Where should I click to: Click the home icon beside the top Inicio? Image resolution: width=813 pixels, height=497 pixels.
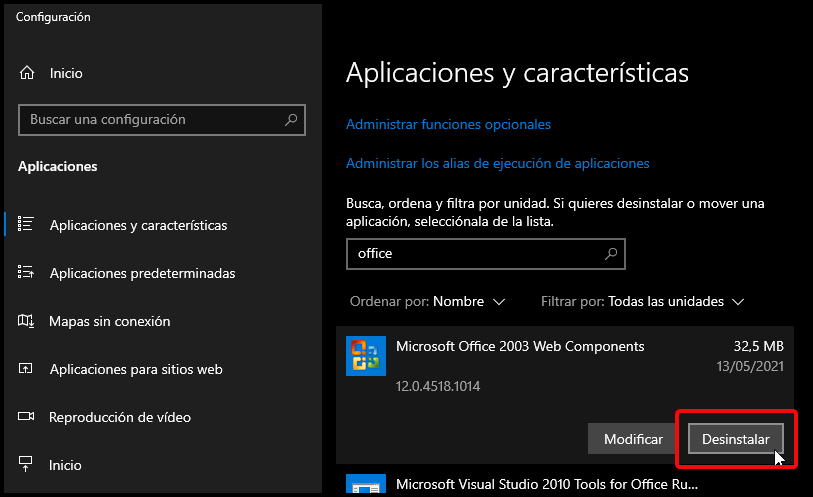pyautogui.click(x=27, y=73)
